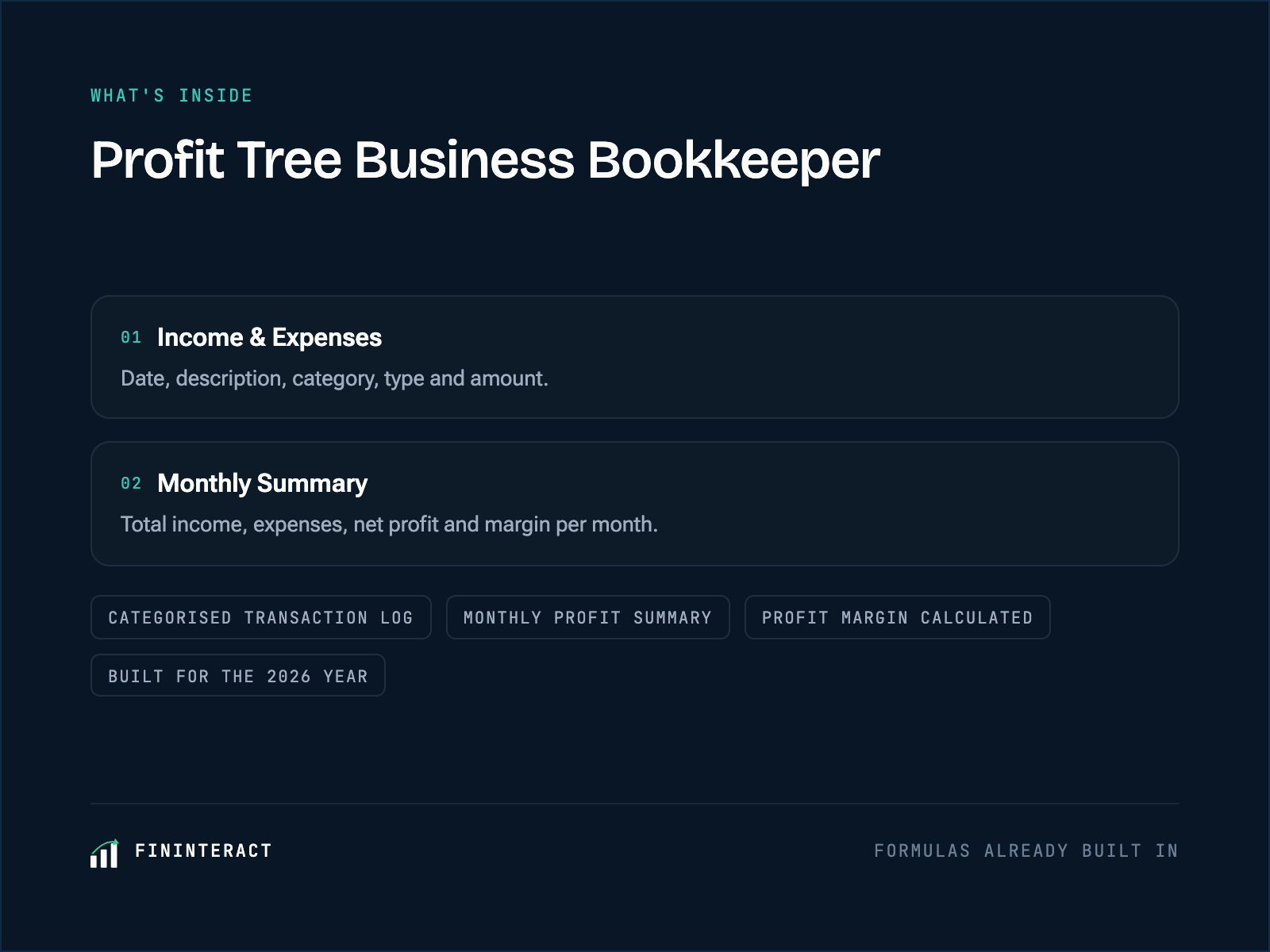Click the WHAT'S INSIDE label
The width and height of the screenshot is (1270, 952).
(x=171, y=96)
